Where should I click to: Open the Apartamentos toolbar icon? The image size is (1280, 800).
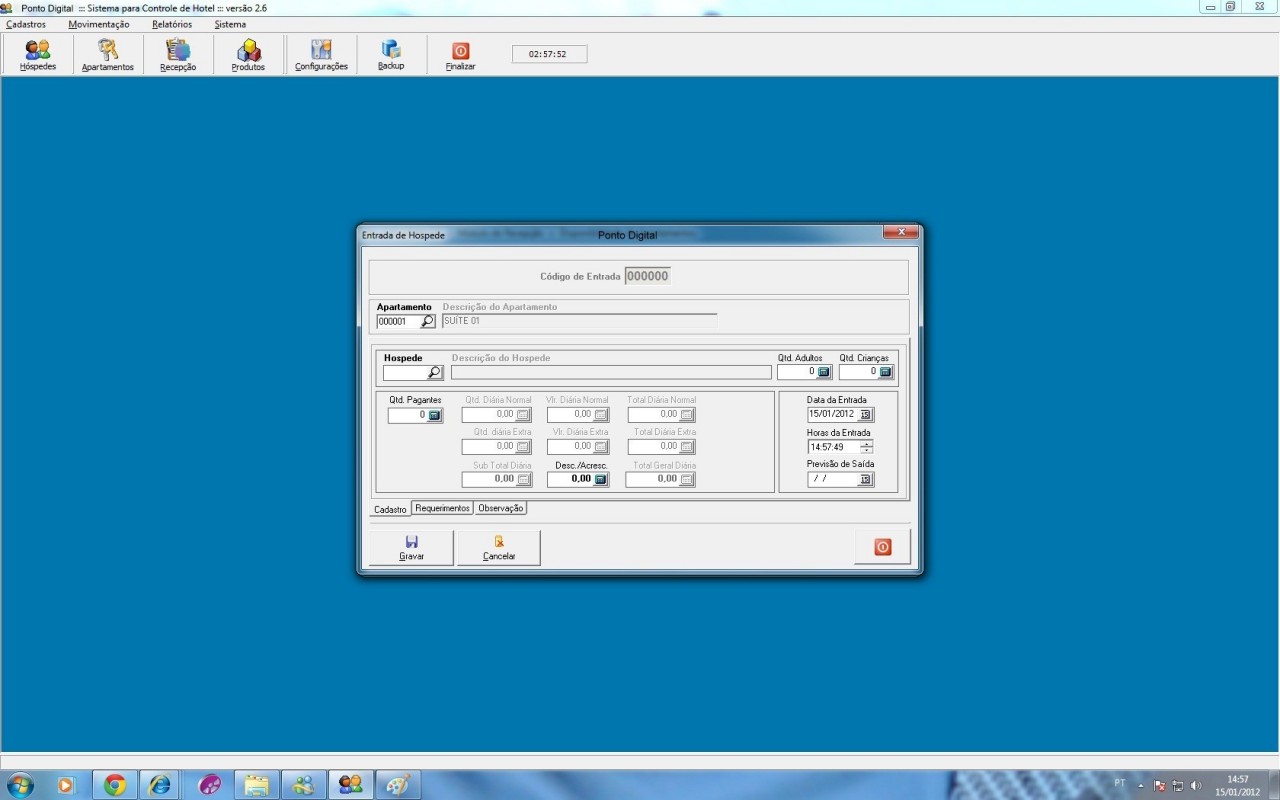coord(108,54)
